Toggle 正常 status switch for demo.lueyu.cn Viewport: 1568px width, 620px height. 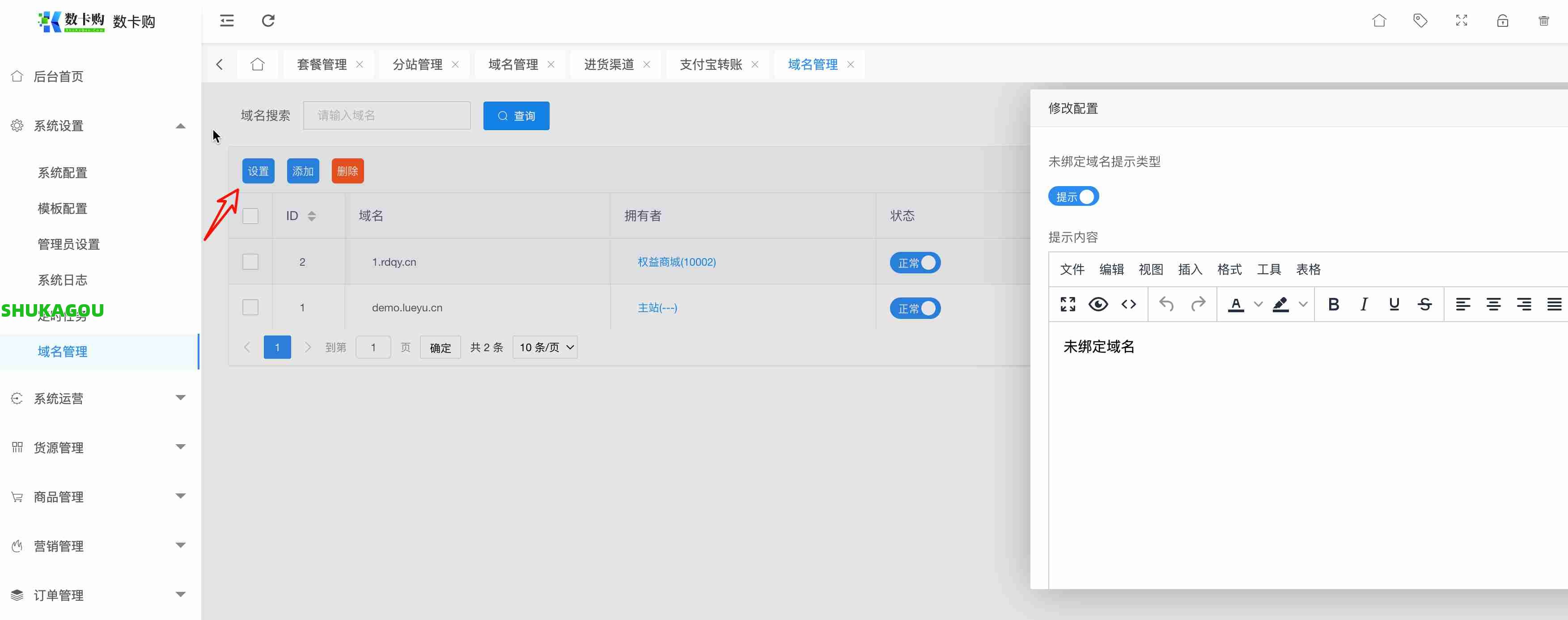tap(915, 308)
